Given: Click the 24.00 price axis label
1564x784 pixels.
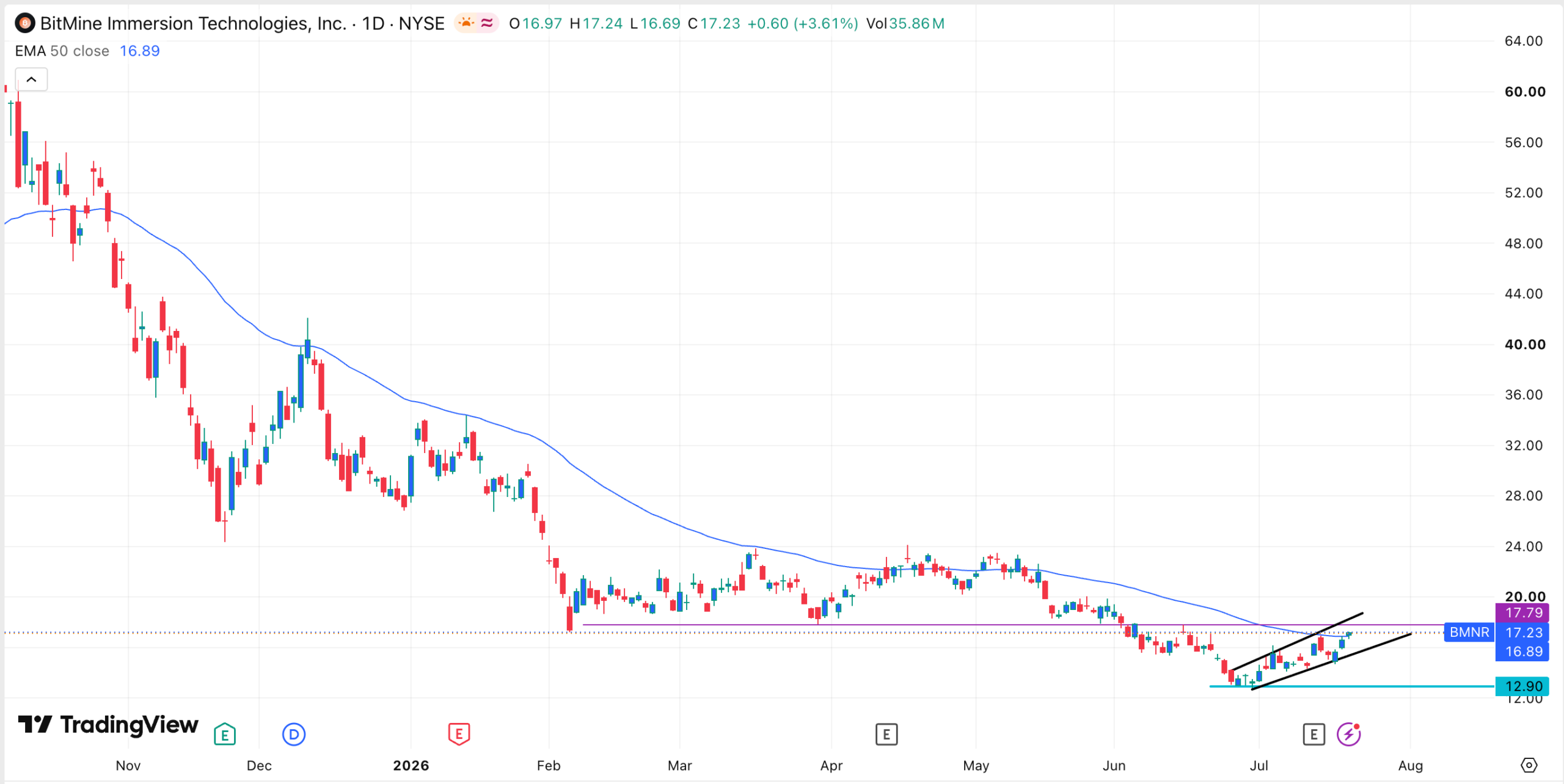Looking at the screenshot, I should point(1524,546).
